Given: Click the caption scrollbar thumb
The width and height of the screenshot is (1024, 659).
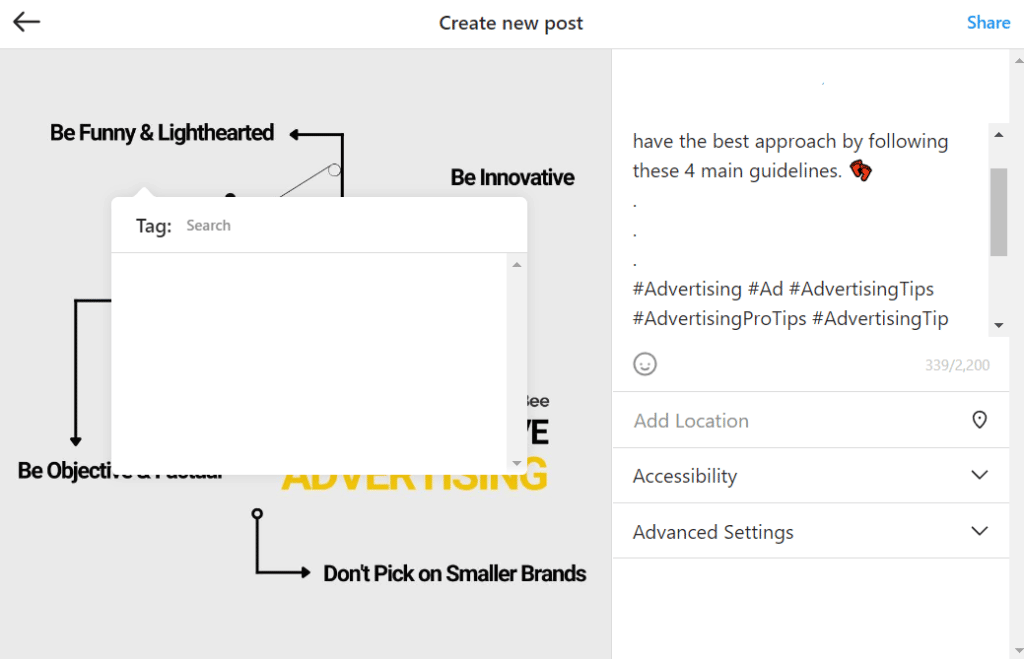Looking at the screenshot, I should click(998, 212).
